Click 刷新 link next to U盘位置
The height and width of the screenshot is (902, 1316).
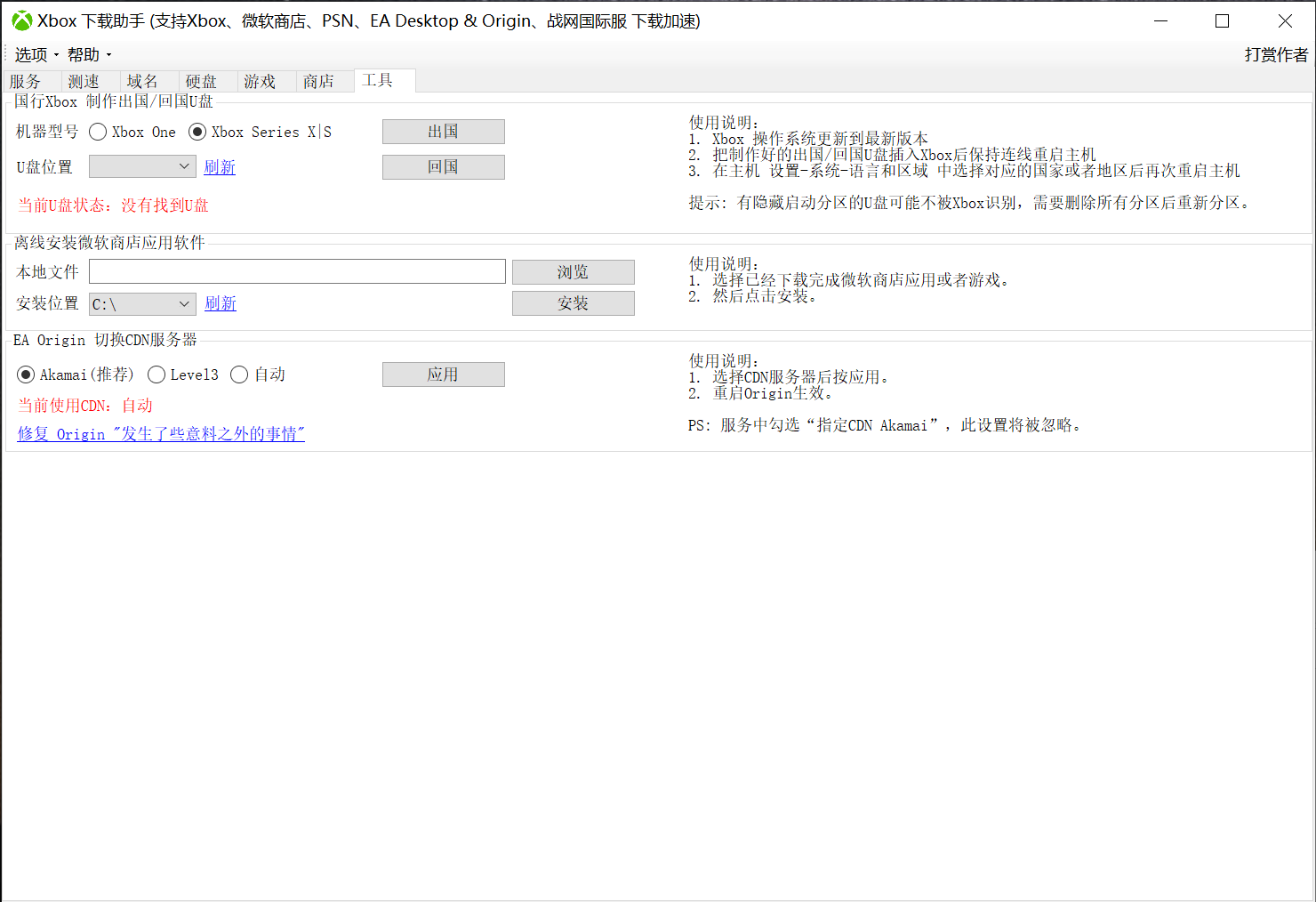click(x=220, y=167)
